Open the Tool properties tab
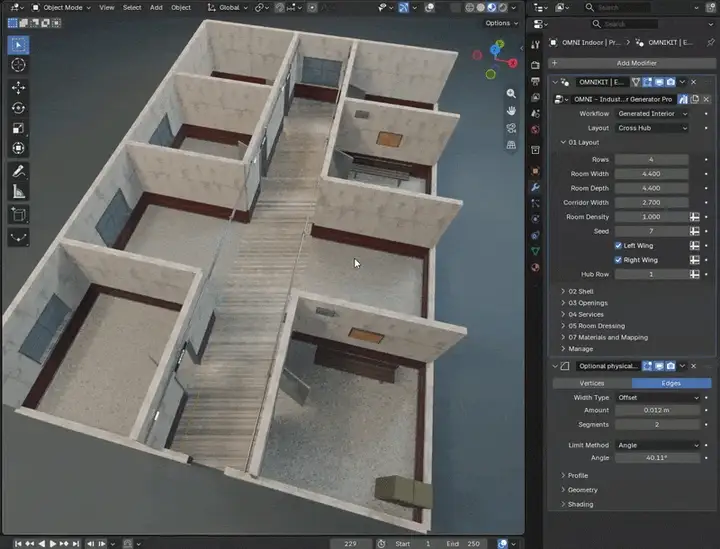 (535, 45)
